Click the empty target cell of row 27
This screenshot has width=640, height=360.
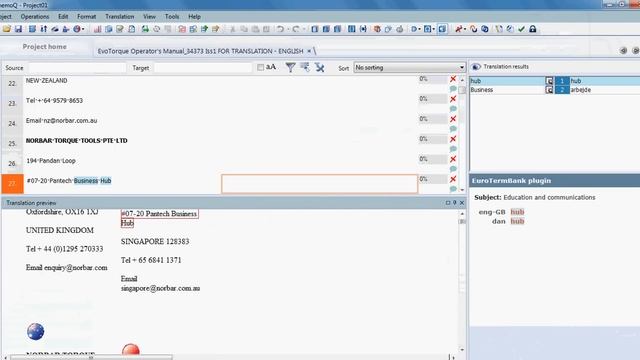[x=320, y=184]
